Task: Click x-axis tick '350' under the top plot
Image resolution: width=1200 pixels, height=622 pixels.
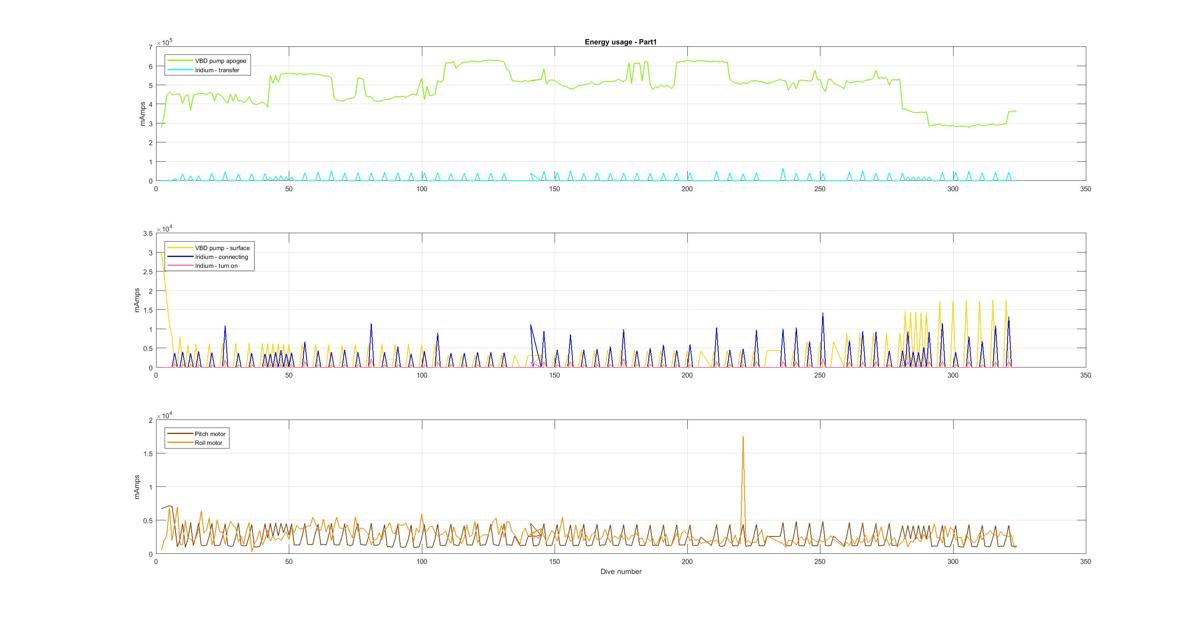Action: click(1085, 188)
